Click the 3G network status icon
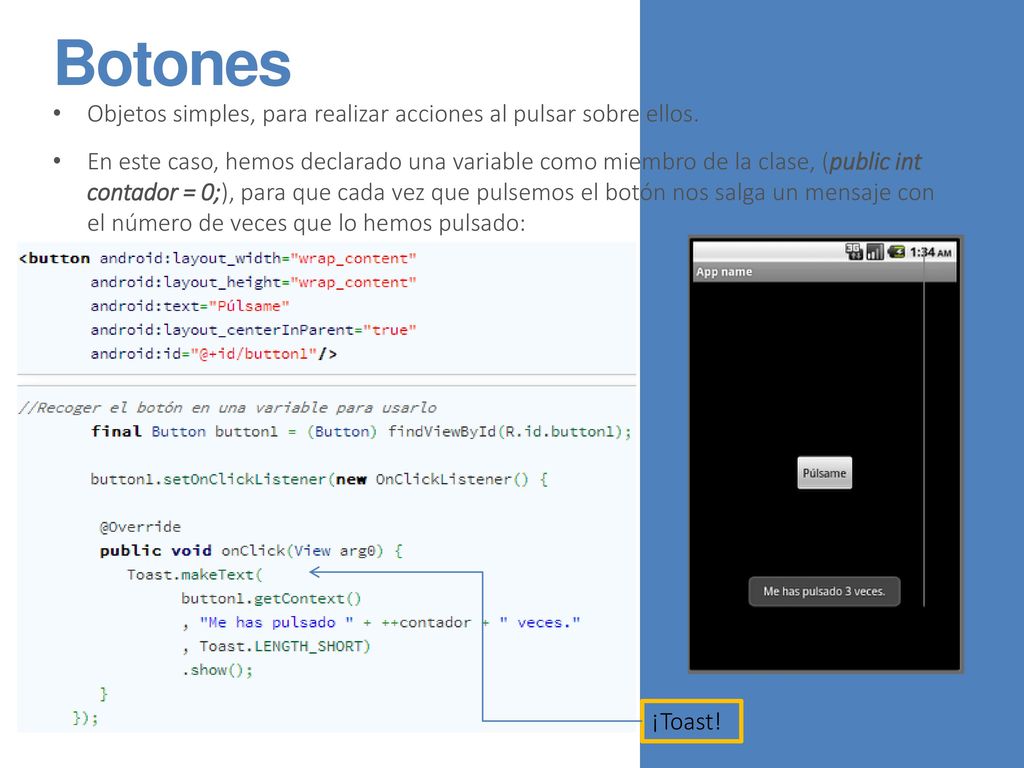 pos(854,251)
